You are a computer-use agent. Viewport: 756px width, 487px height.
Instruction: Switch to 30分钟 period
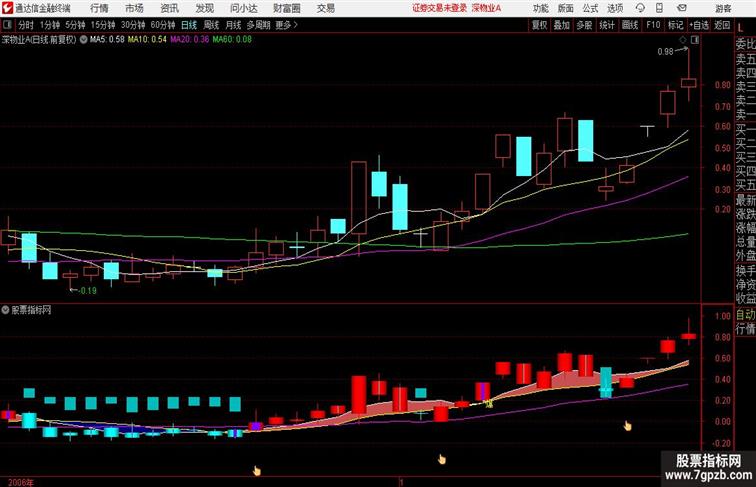(x=133, y=25)
